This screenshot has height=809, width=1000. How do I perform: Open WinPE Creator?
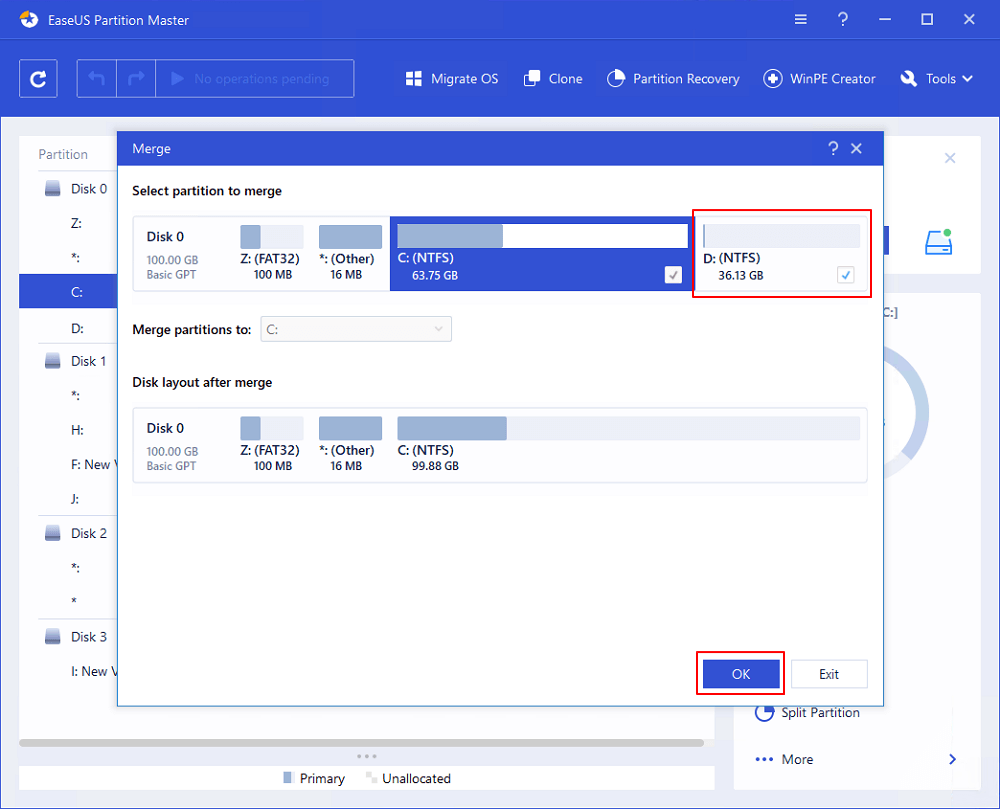click(820, 78)
